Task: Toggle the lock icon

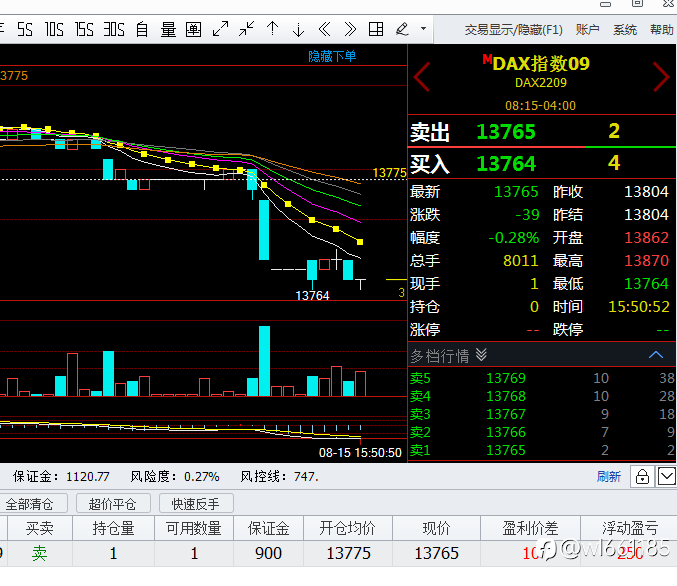Action: [x=642, y=477]
